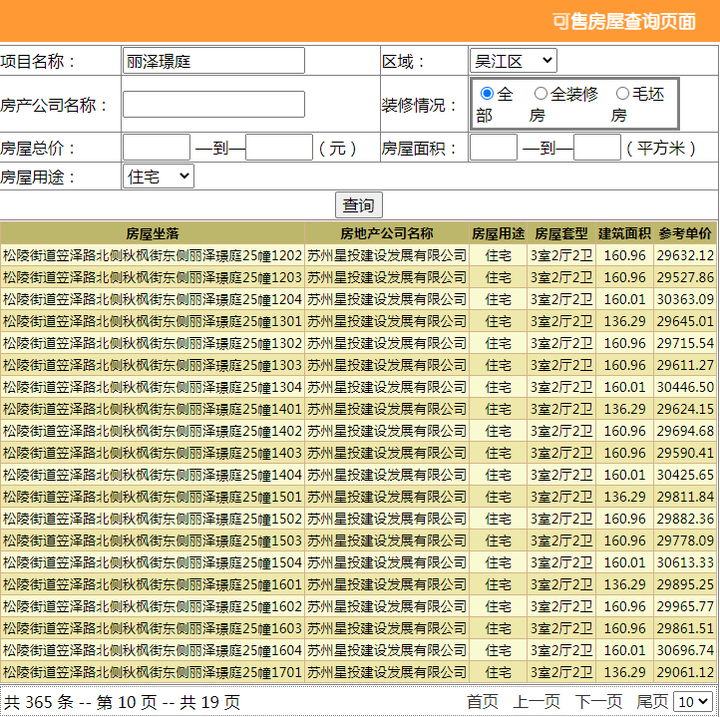Click the 房屋套型 column header
720x717 pixels.
[x=561, y=233]
